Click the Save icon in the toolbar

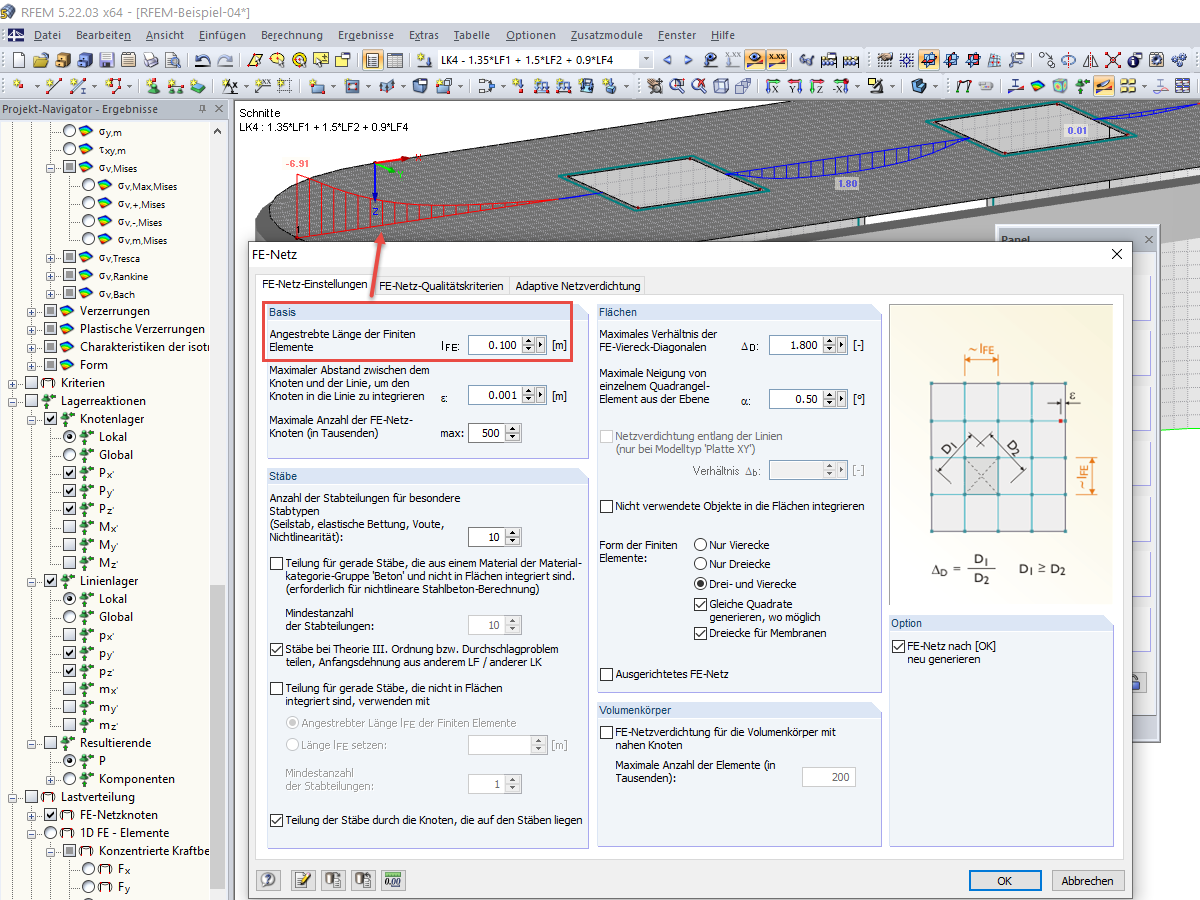tap(106, 60)
